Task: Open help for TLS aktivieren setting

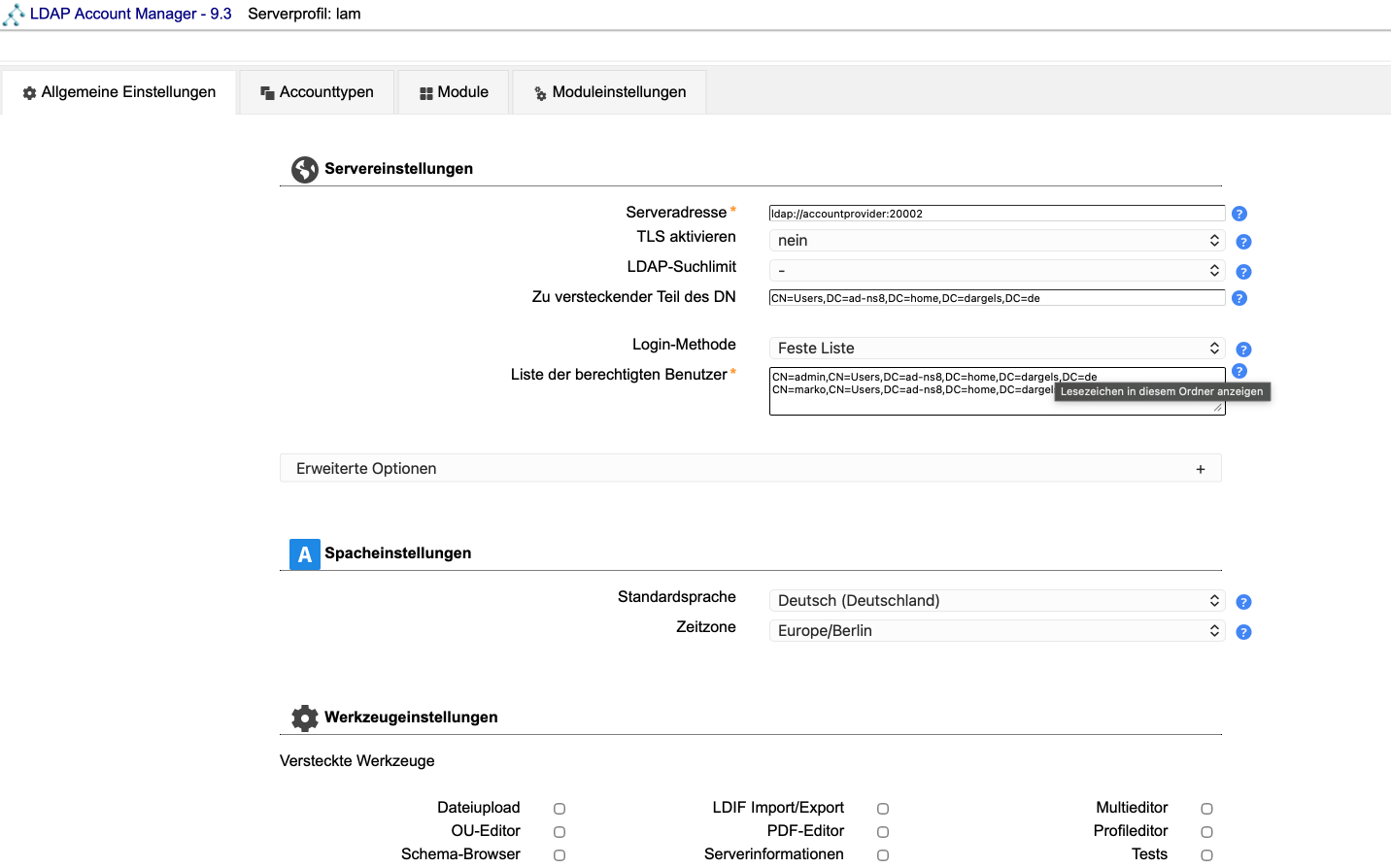Action: point(1242,242)
